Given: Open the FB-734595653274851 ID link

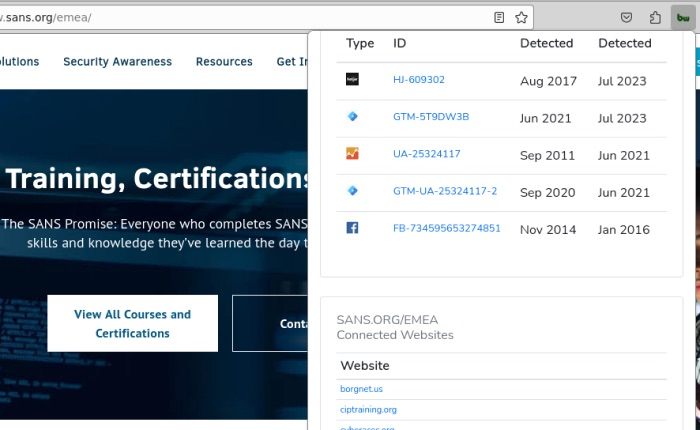Looking at the screenshot, I should [446, 228].
